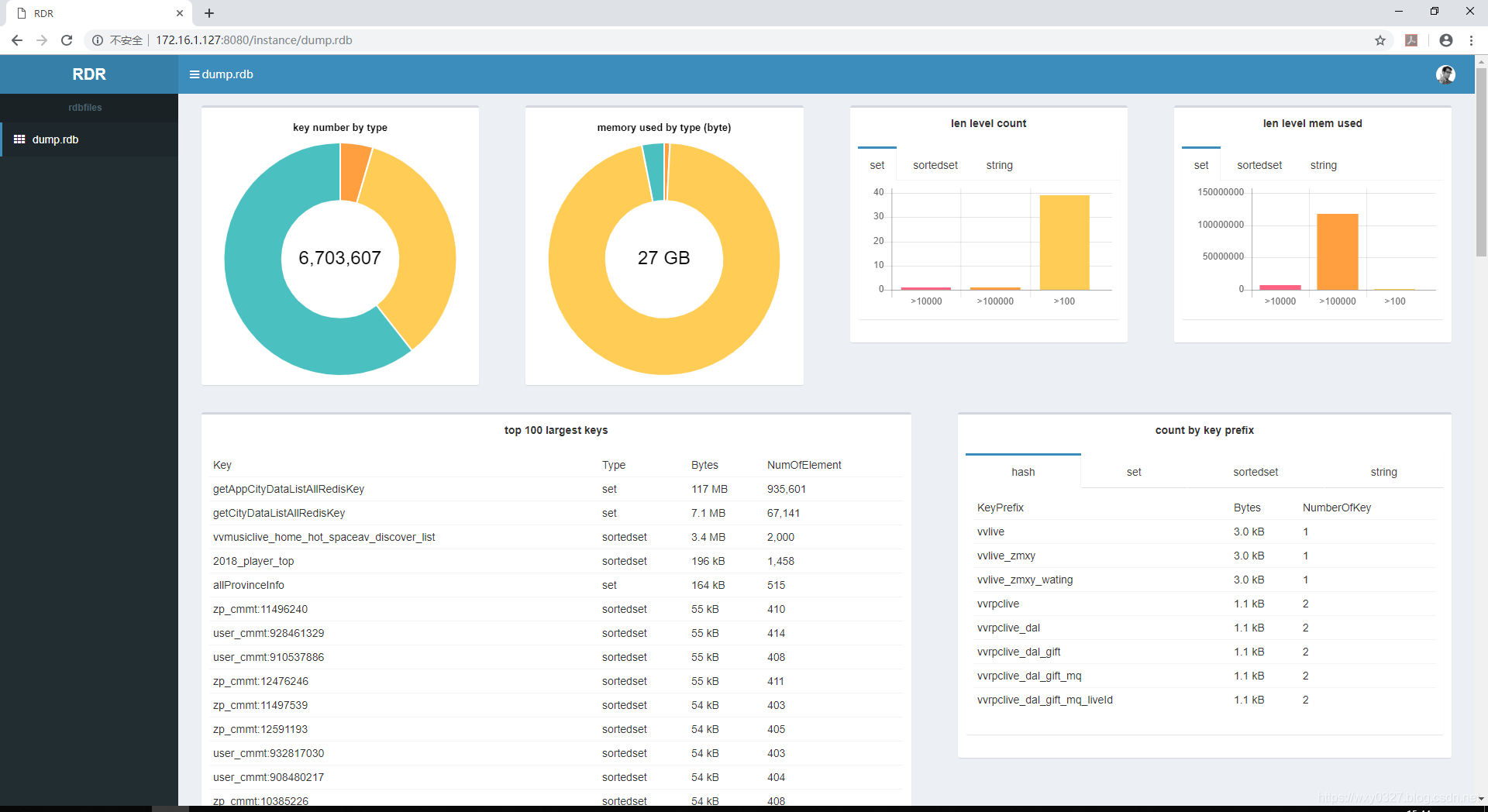Viewport: 1488px width, 812px height.
Task: Click the 117 MB bytes value
Action: coord(710,489)
